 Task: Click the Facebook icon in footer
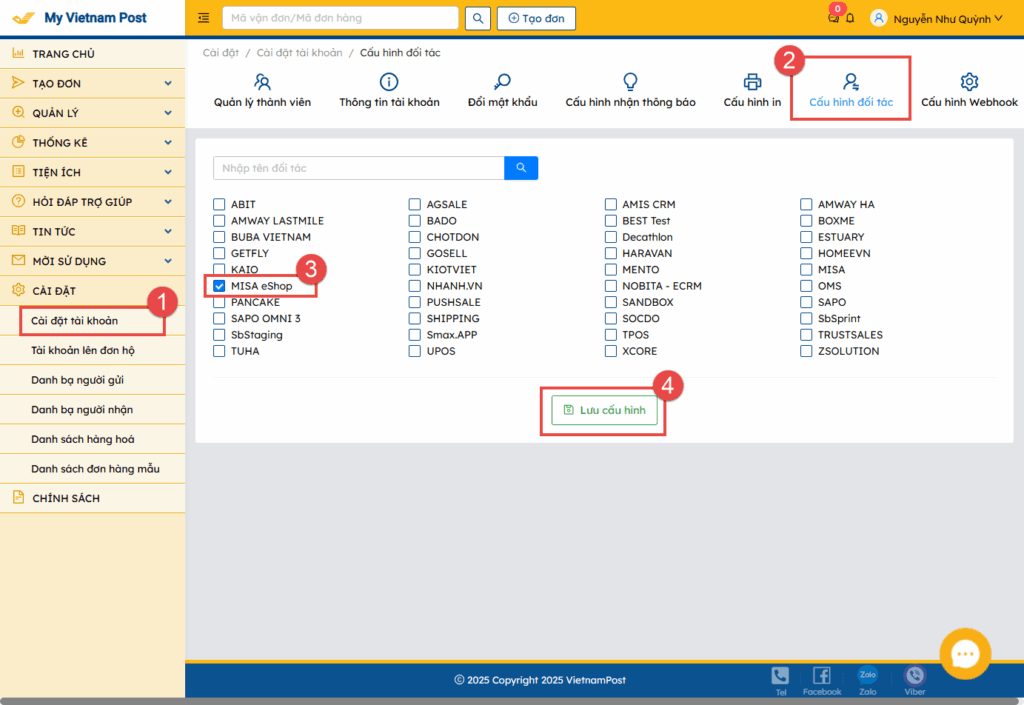click(821, 676)
